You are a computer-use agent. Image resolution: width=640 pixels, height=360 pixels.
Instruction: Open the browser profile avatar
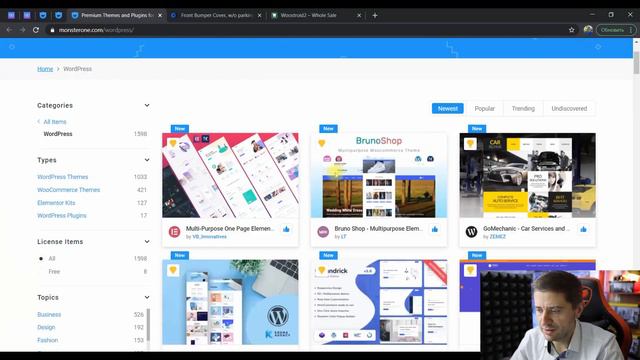pyautogui.click(x=588, y=30)
